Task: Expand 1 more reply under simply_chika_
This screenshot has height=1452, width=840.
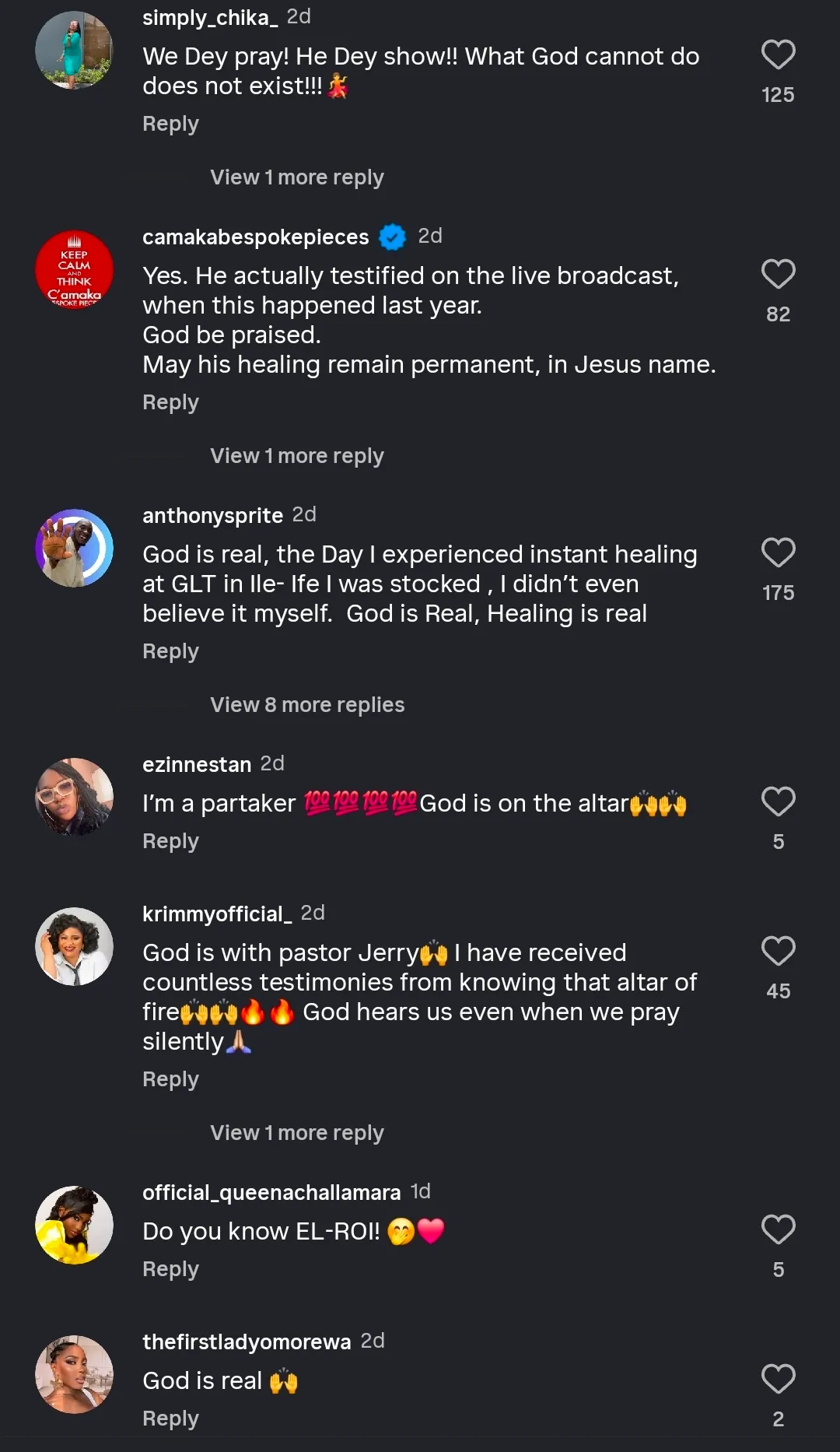Action: tap(296, 177)
